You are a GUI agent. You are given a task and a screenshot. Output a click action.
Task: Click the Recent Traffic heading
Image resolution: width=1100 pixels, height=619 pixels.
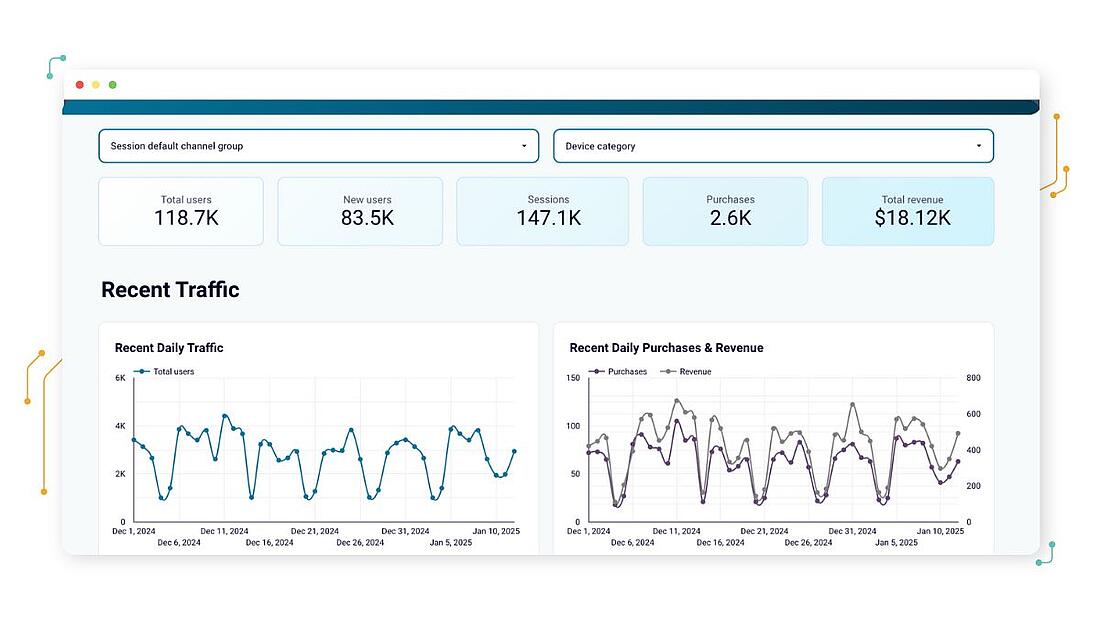coord(170,290)
